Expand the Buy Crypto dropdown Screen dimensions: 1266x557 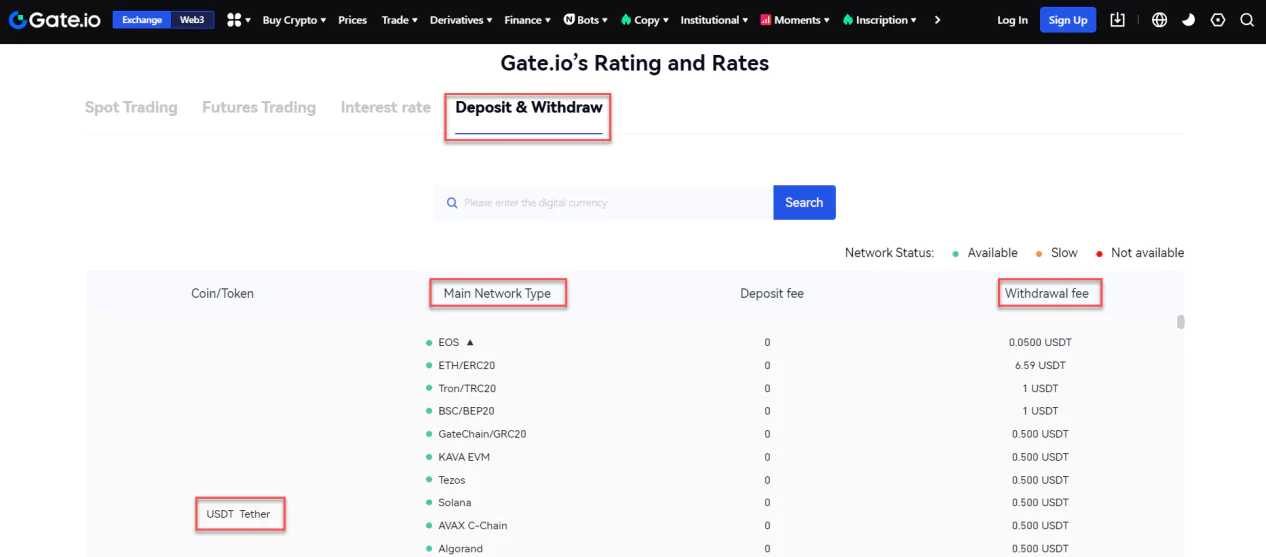(x=294, y=20)
